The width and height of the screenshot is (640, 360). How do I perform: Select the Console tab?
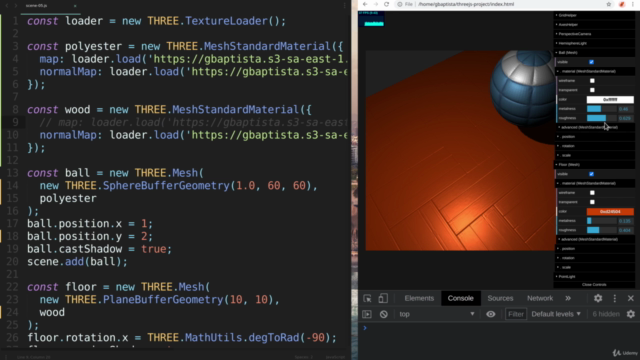pos(460,298)
